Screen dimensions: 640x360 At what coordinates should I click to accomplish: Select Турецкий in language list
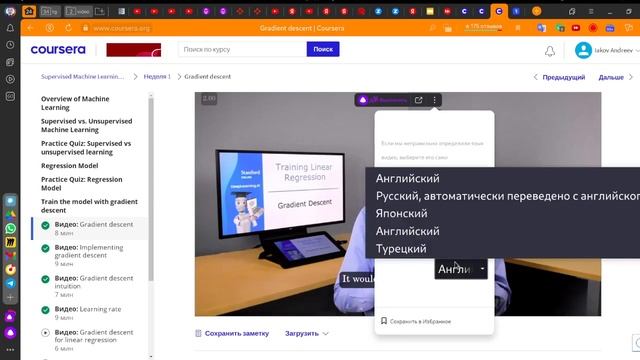click(401, 249)
